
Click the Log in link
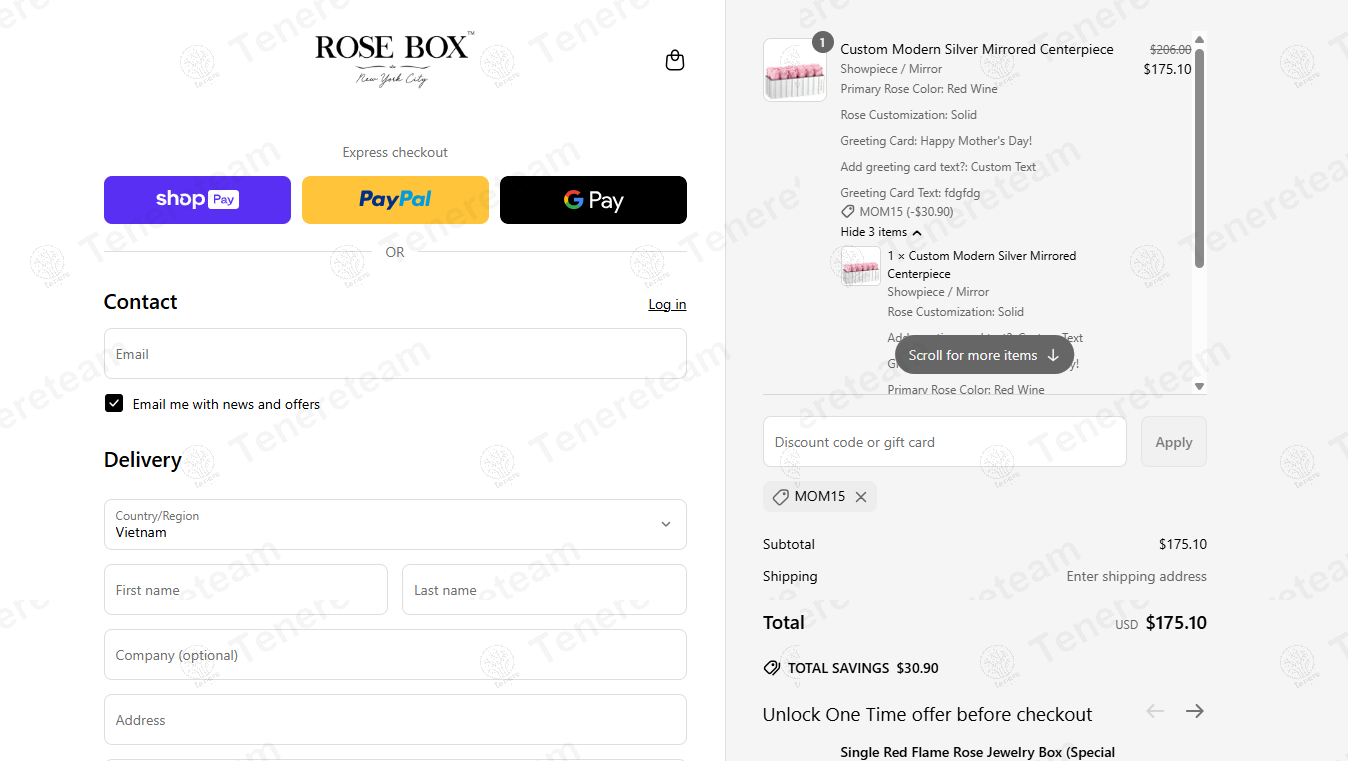tap(667, 304)
